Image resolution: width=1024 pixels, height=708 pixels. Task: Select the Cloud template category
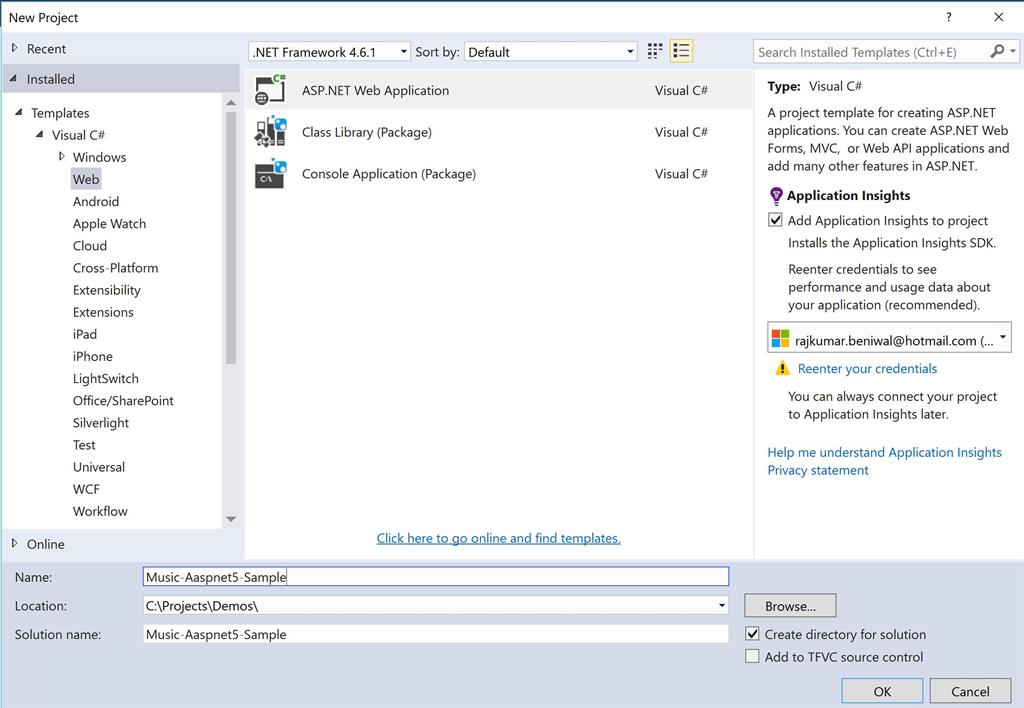tap(90, 246)
